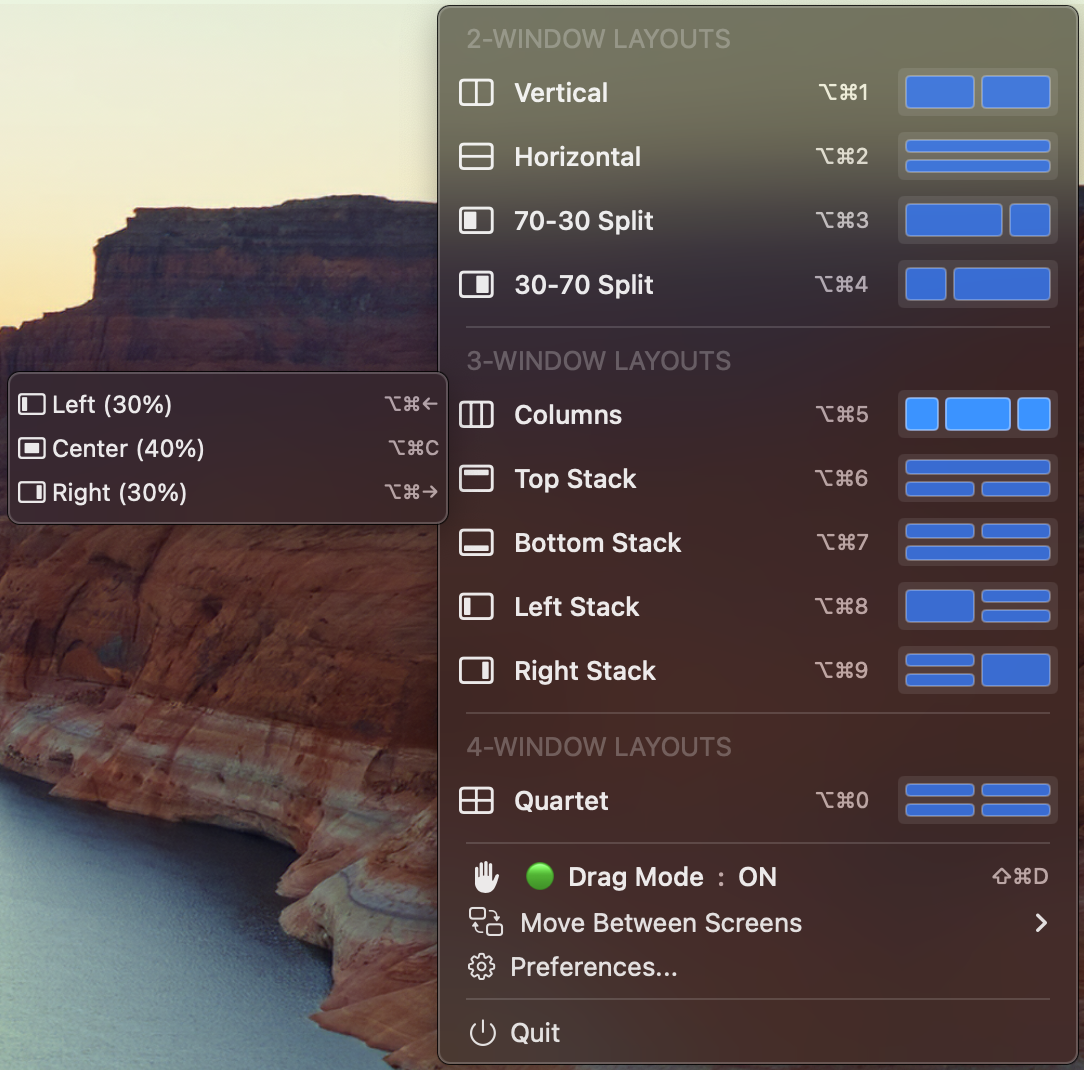
Task: Click the Right Stack row icon
Action: (x=476, y=670)
